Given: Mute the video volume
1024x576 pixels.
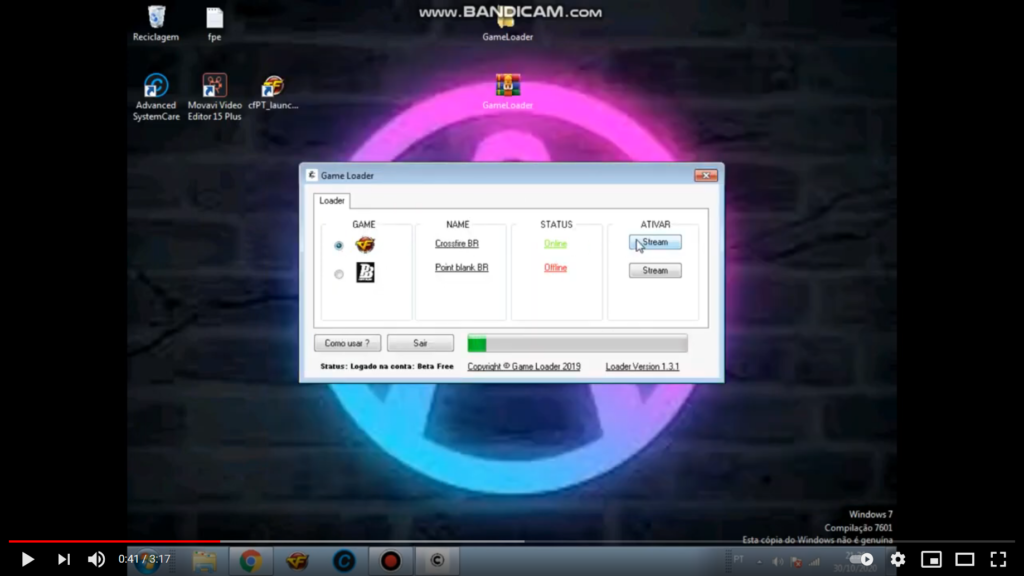Looking at the screenshot, I should (x=96, y=559).
